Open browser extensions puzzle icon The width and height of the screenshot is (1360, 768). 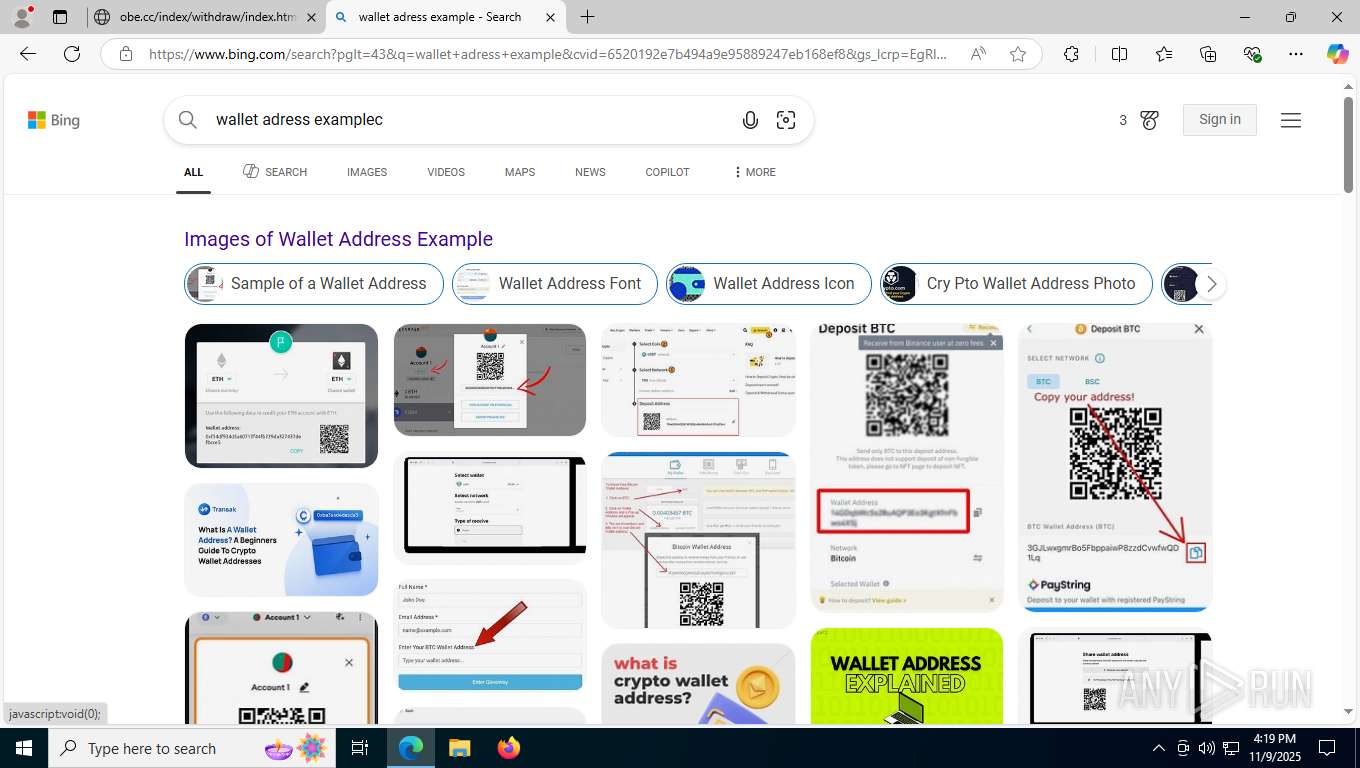pyautogui.click(x=1071, y=54)
